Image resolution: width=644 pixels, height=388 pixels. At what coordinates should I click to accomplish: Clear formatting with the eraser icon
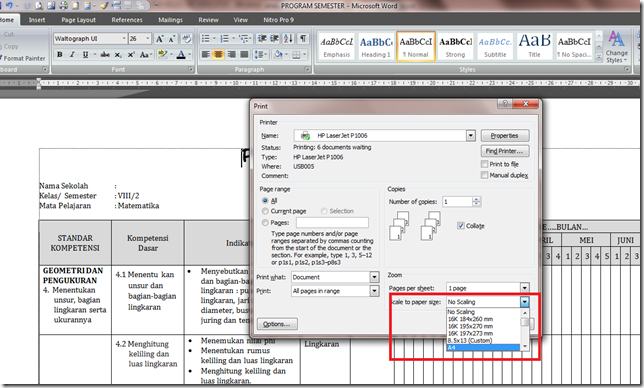186,39
